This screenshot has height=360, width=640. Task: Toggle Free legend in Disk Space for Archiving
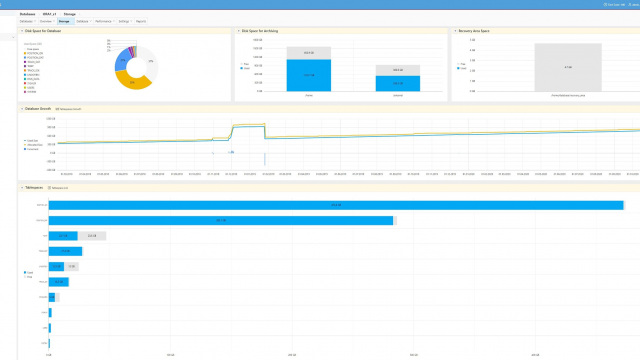point(244,64)
